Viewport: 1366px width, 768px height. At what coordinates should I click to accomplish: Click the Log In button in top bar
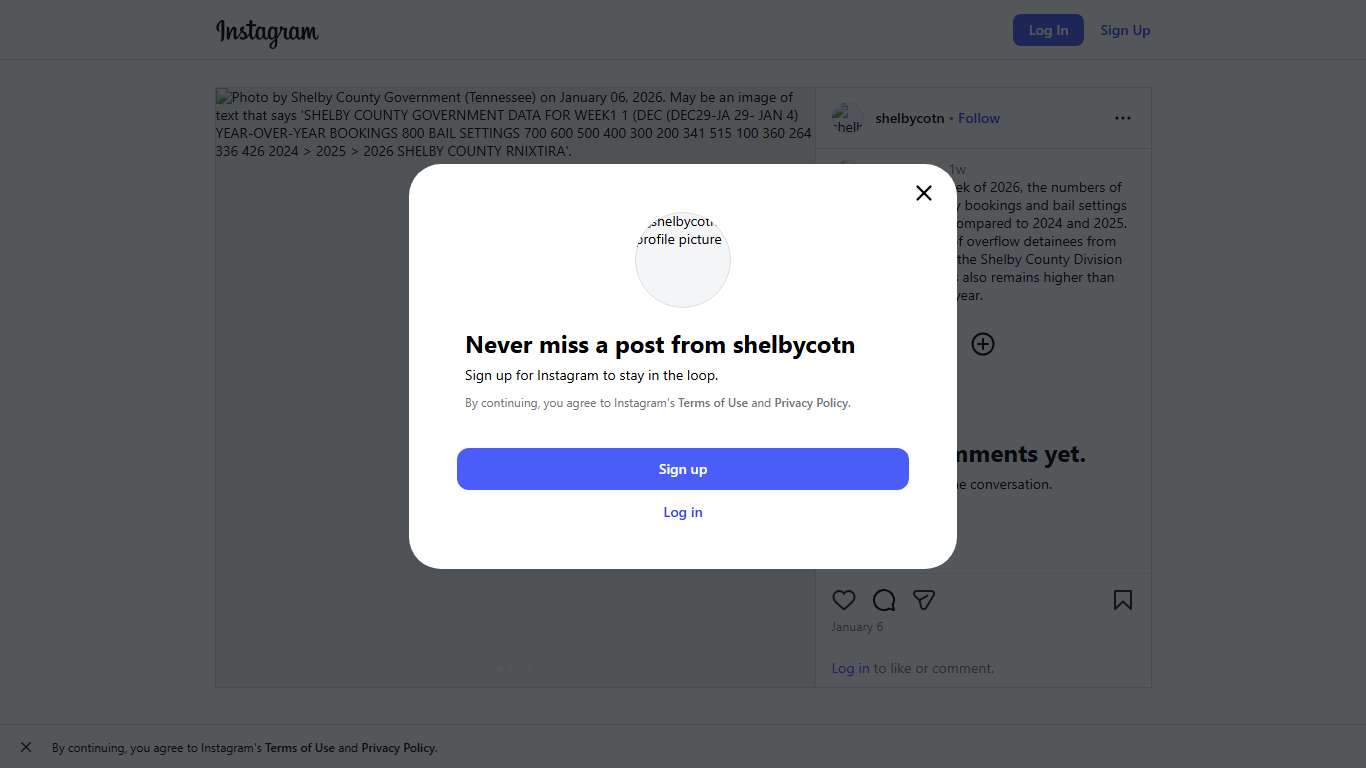pyautogui.click(x=1048, y=30)
